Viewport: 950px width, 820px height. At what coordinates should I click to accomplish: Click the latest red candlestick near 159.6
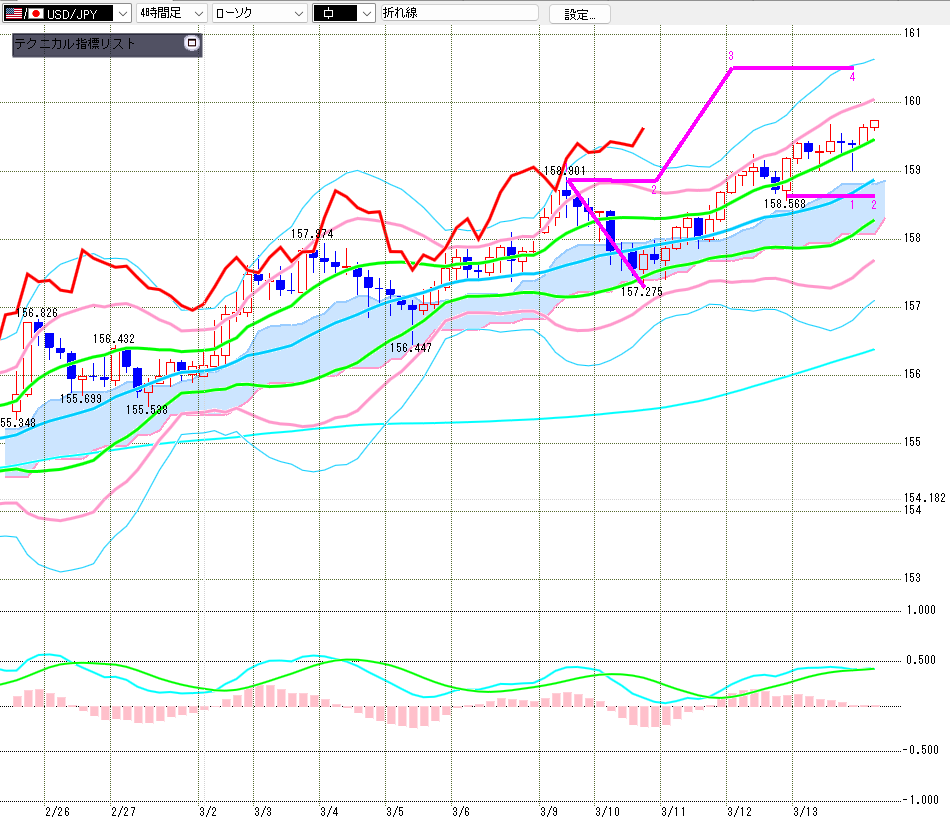coord(874,124)
